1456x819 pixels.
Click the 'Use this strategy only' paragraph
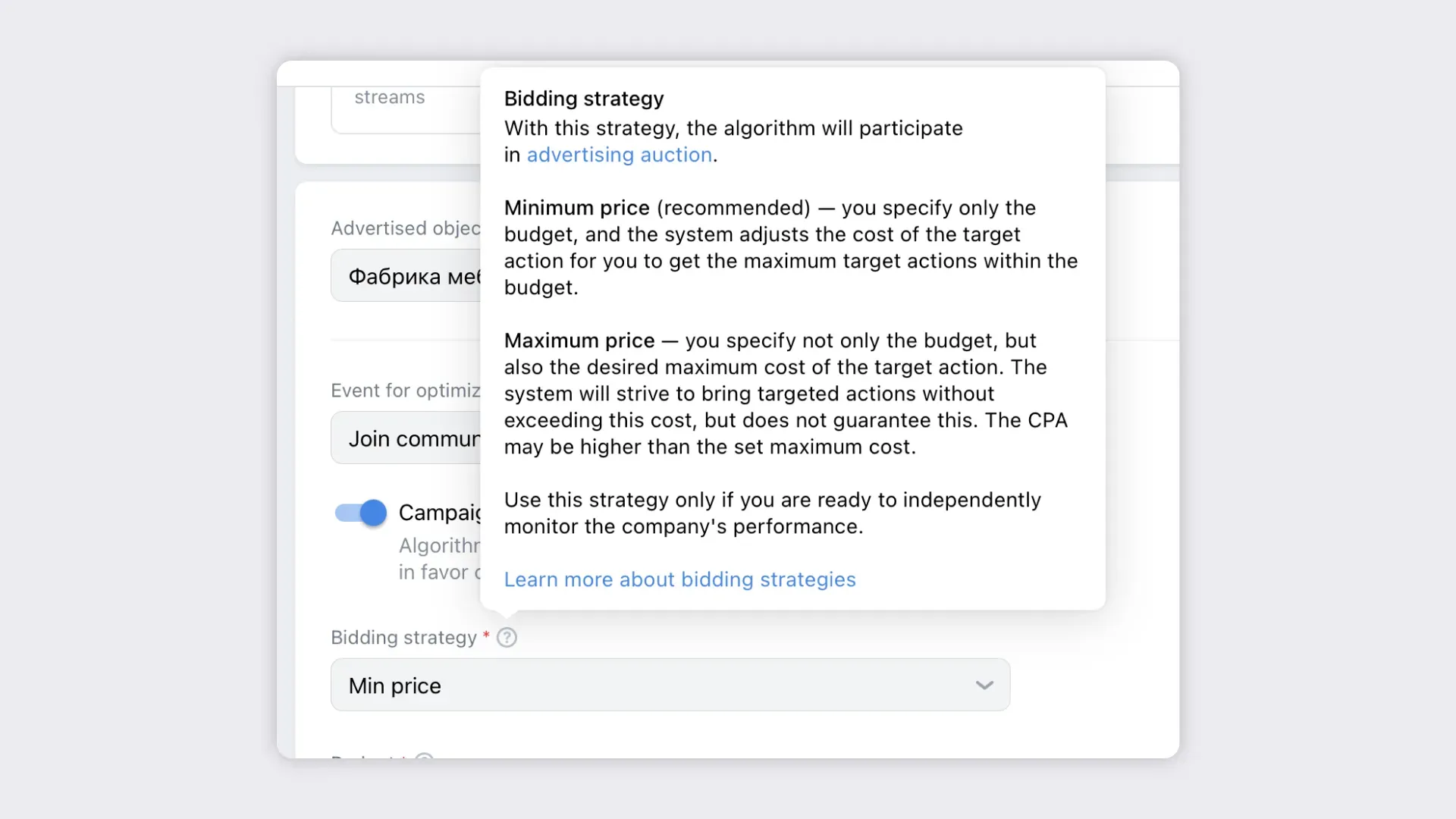click(772, 513)
